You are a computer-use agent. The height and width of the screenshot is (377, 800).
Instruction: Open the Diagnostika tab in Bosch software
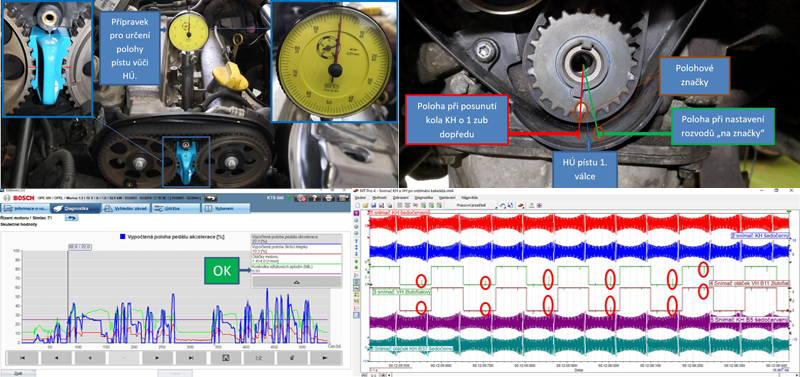76,208
